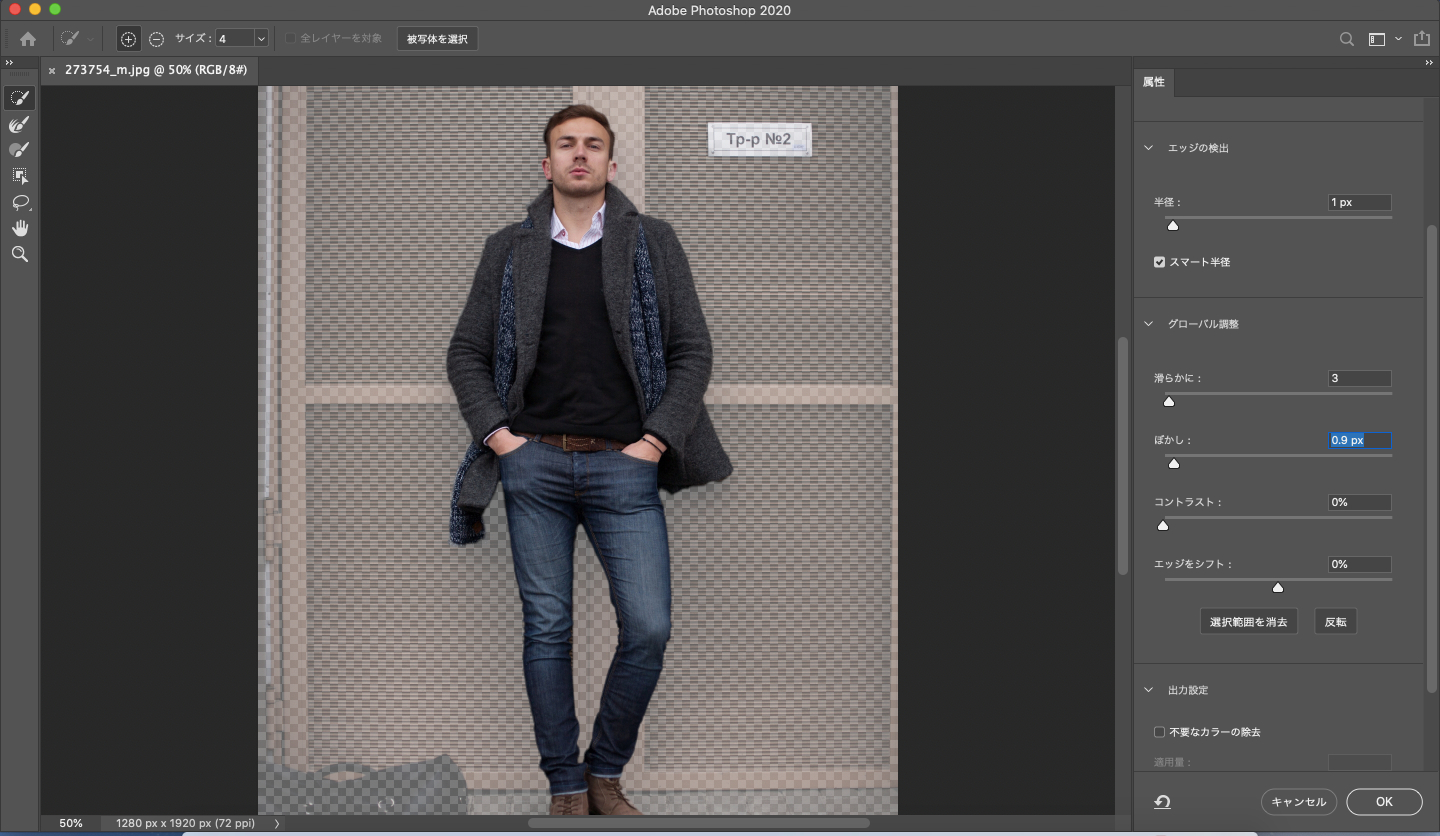Select the Quick Selection tool

pos(19,98)
